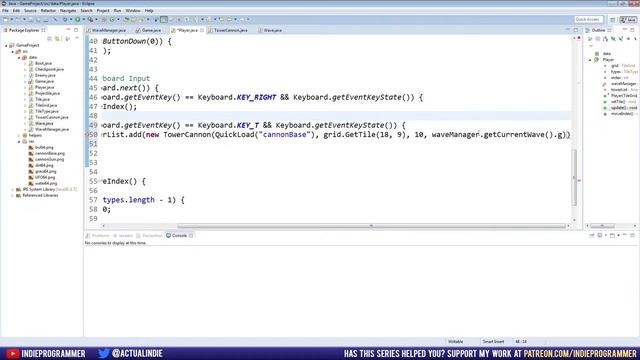Click the Run External Tools toolbar icon

point(91,19)
